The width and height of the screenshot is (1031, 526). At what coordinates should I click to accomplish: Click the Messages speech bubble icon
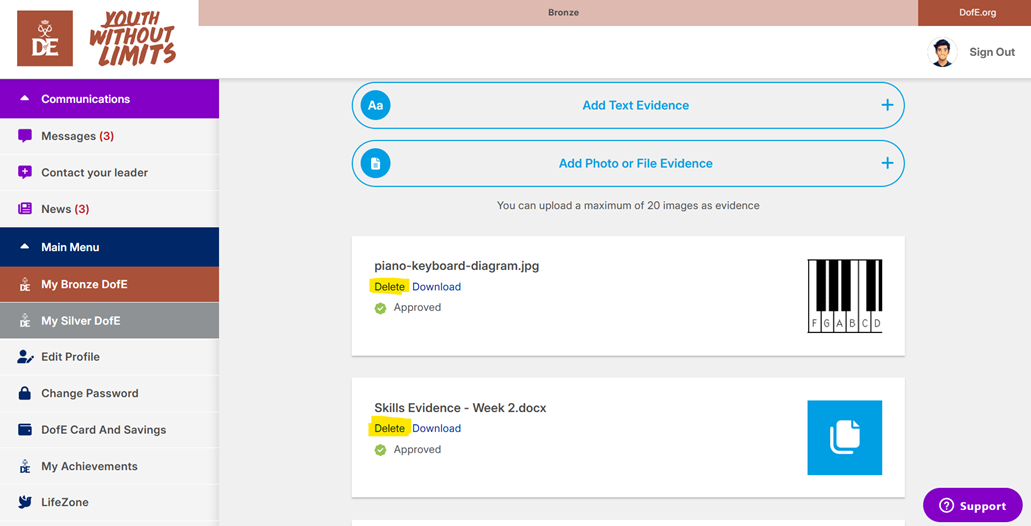(25, 136)
